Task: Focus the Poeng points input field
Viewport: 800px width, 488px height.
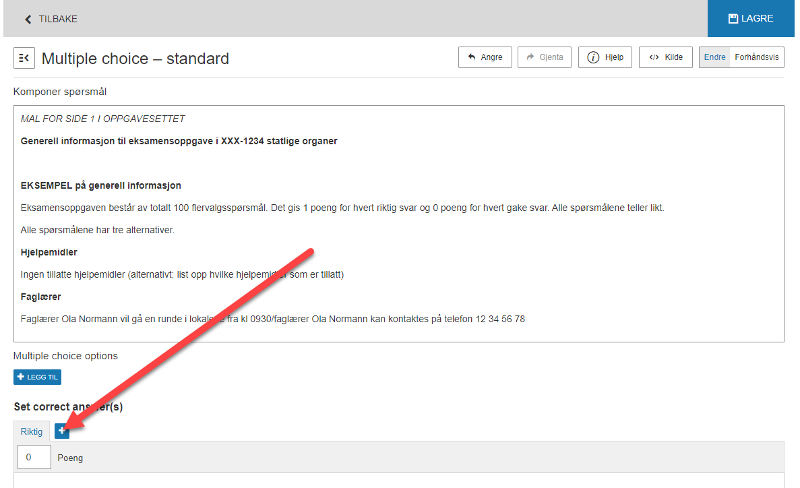Action: (x=34, y=457)
